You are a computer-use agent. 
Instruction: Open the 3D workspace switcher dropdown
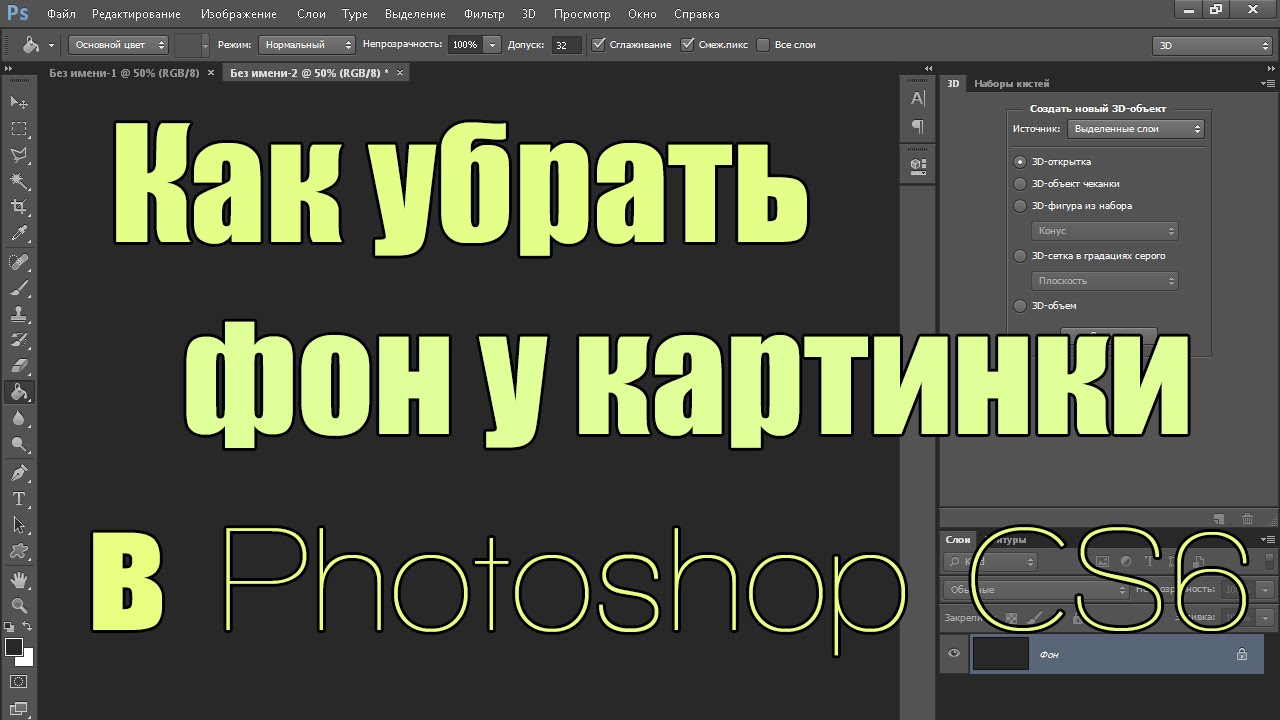tap(1212, 46)
